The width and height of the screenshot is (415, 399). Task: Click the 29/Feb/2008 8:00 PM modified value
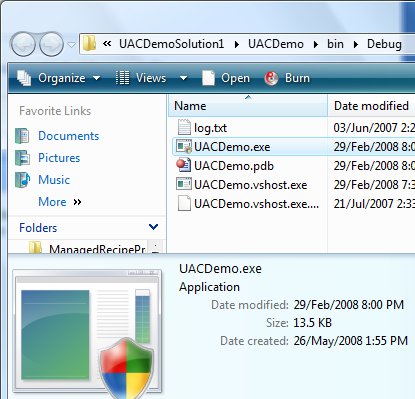[349, 305]
